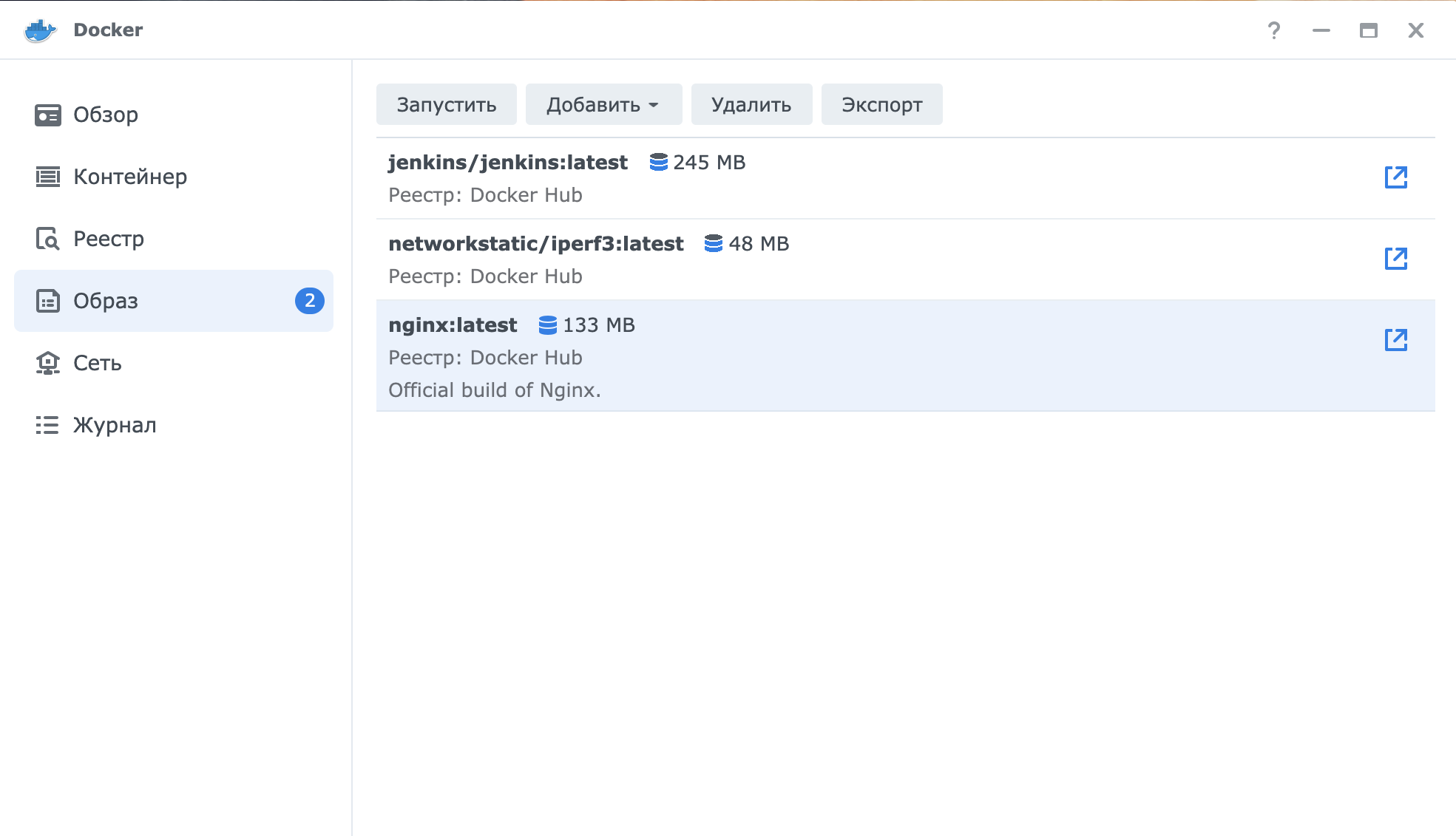Open the Контейнер section
The image size is (1456, 836).
click(129, 177)
